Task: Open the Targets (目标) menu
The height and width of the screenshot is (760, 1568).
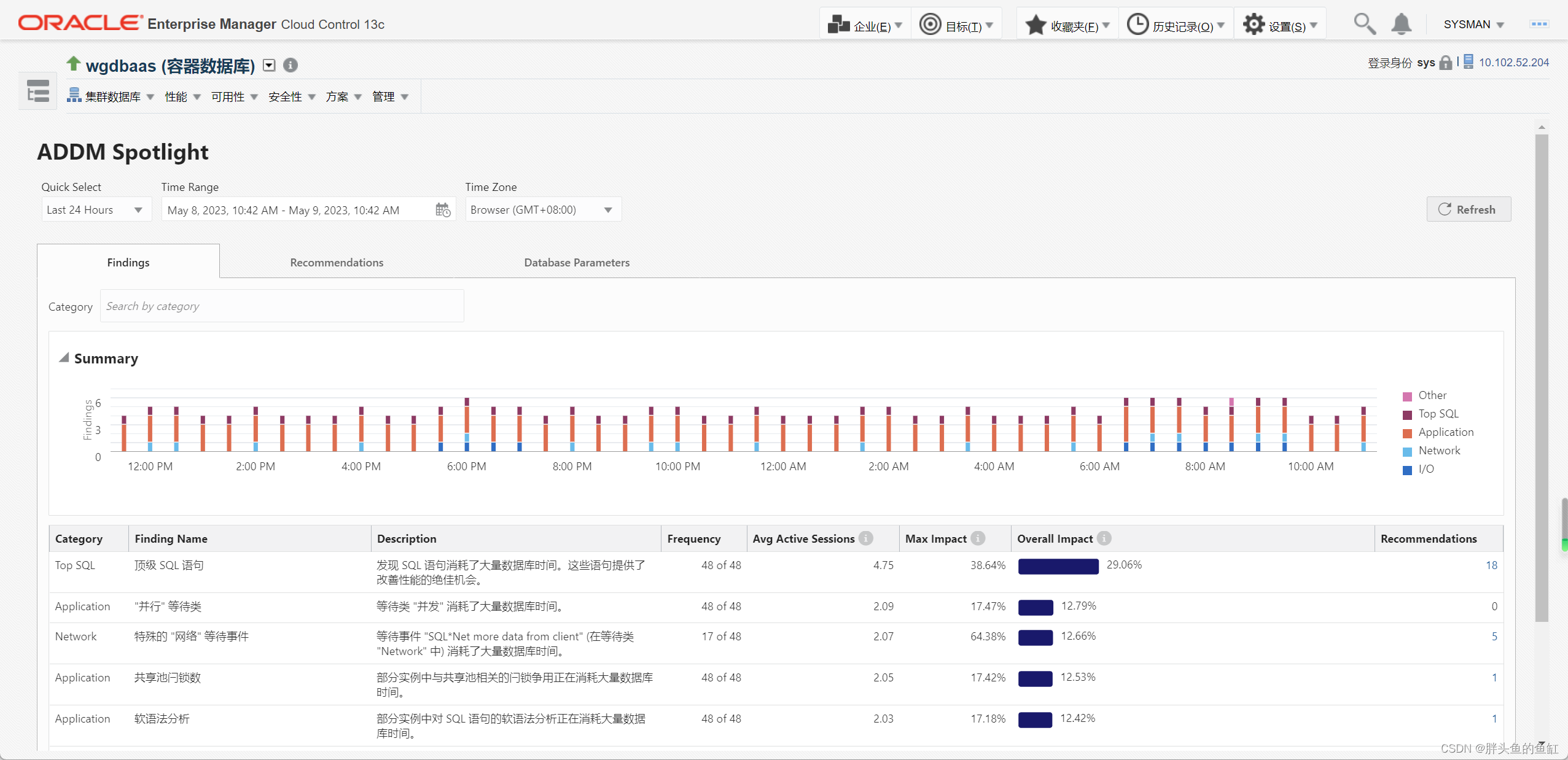Action: pyautogui.click(x=956, y=25)
